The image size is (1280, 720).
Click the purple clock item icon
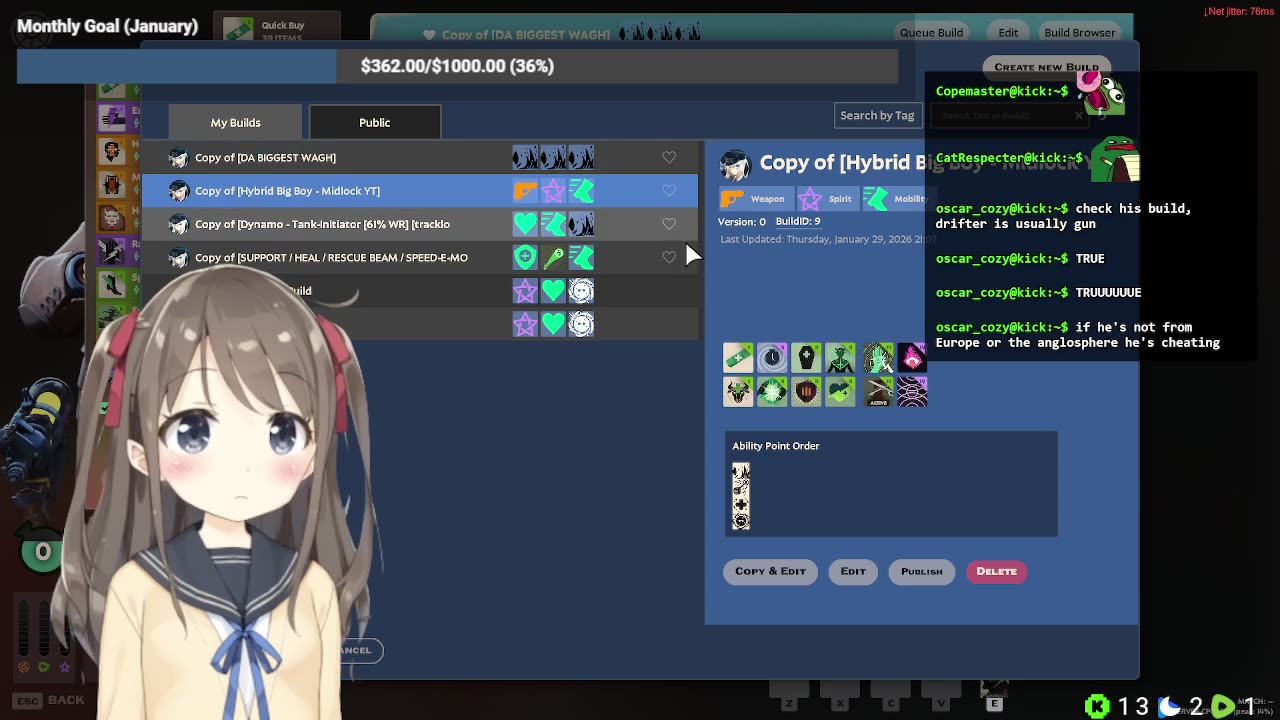click(772, 357)
